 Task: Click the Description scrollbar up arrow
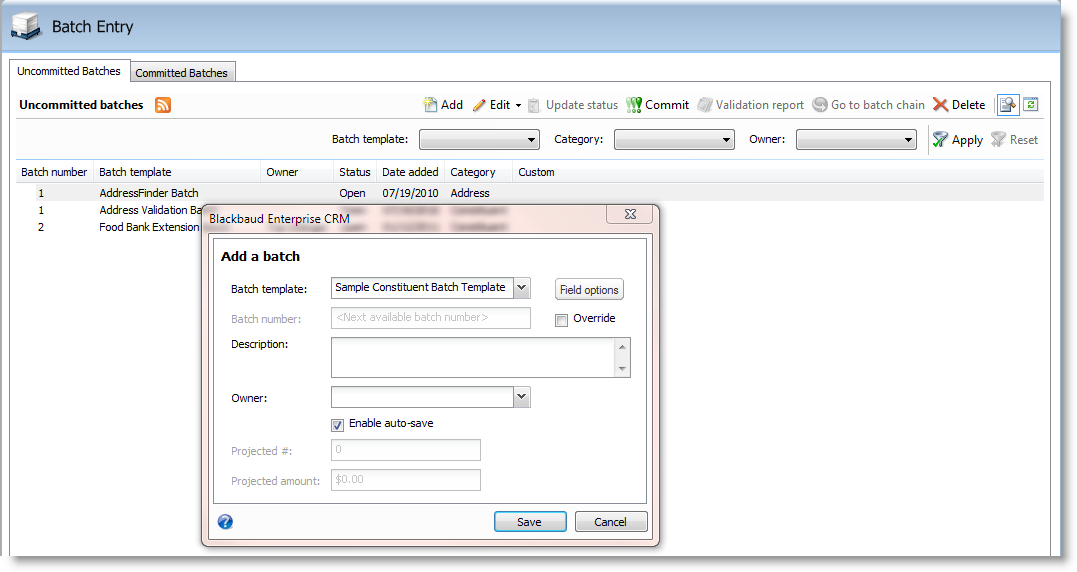coord(622,347)
